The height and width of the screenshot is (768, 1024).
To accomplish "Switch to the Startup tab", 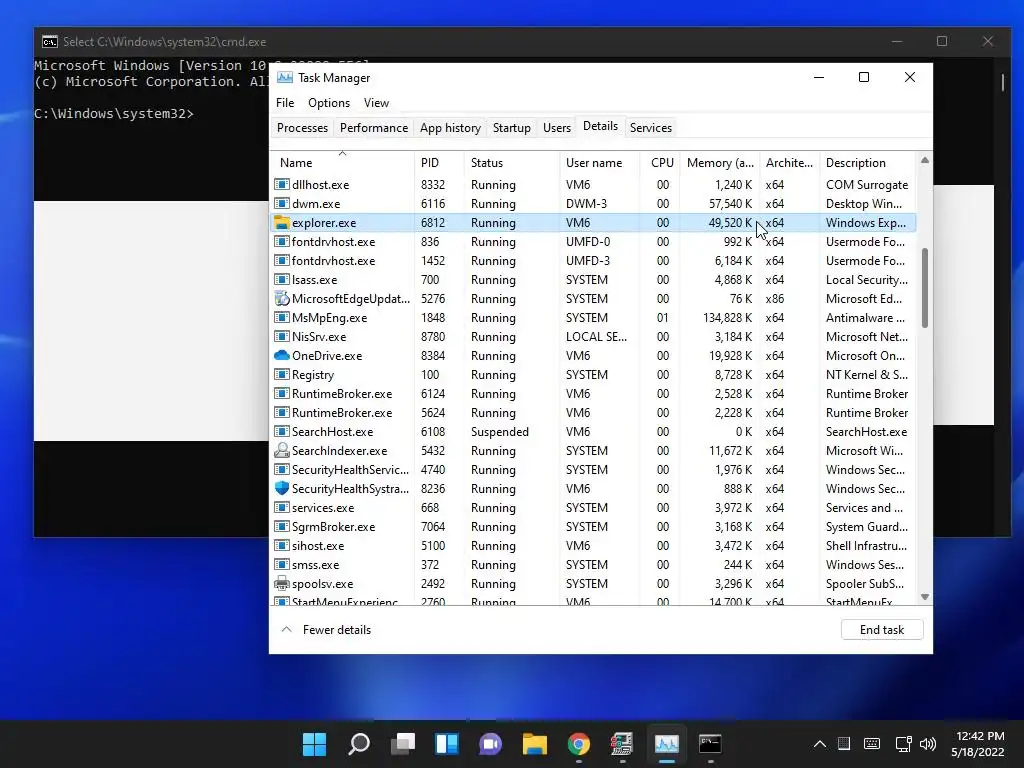I will tap(511, 128).
